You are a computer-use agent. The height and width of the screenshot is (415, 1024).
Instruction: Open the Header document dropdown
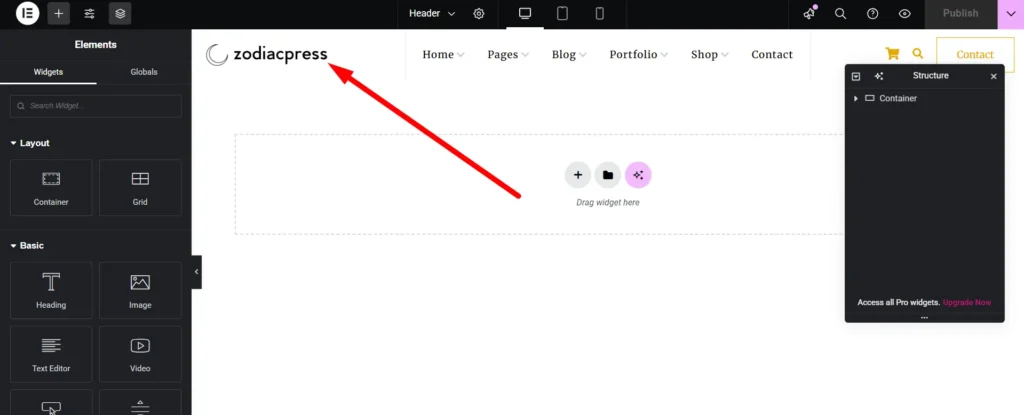[432, 14]
